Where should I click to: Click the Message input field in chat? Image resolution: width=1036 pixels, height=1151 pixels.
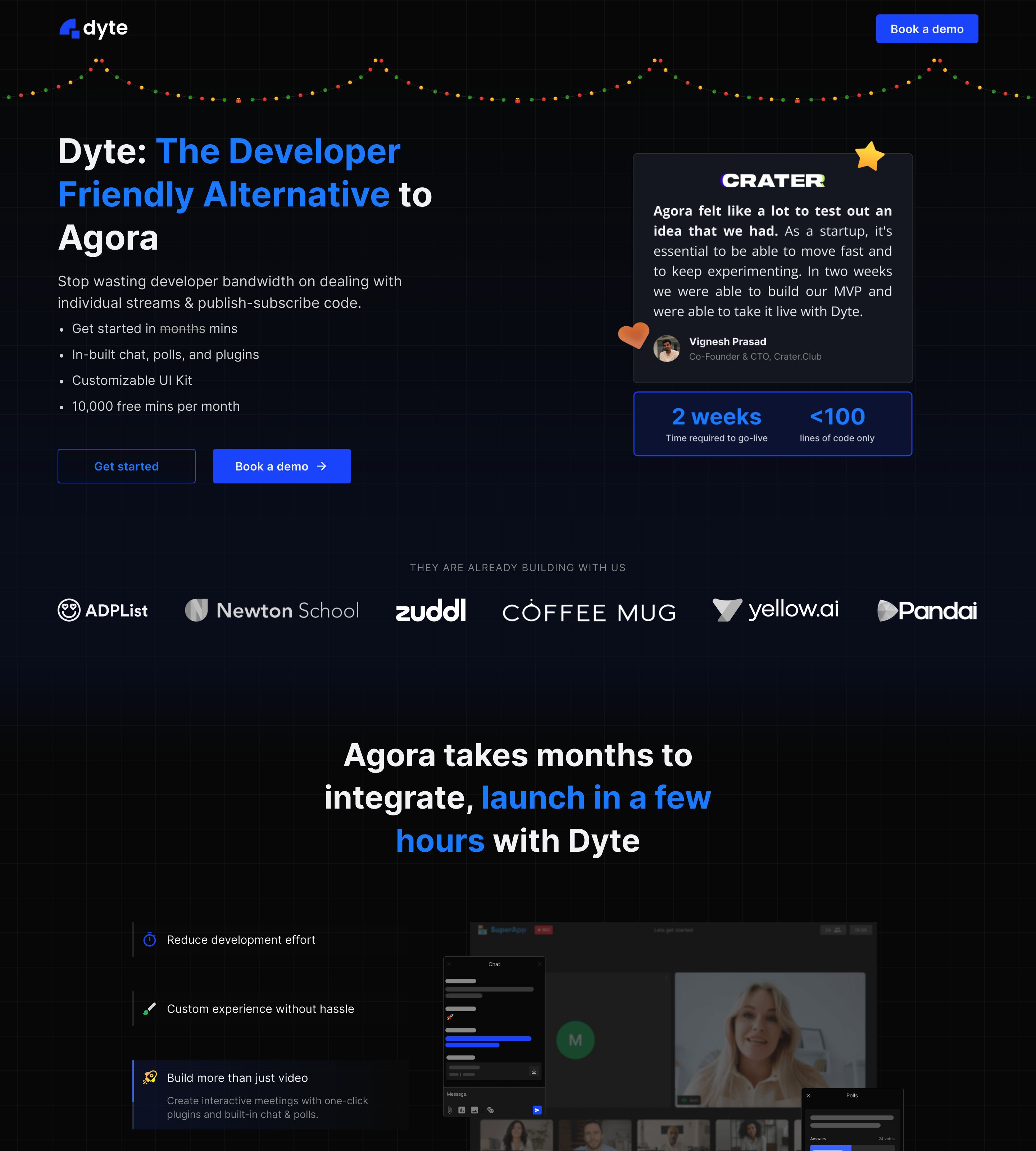[x=494, y=1094]
